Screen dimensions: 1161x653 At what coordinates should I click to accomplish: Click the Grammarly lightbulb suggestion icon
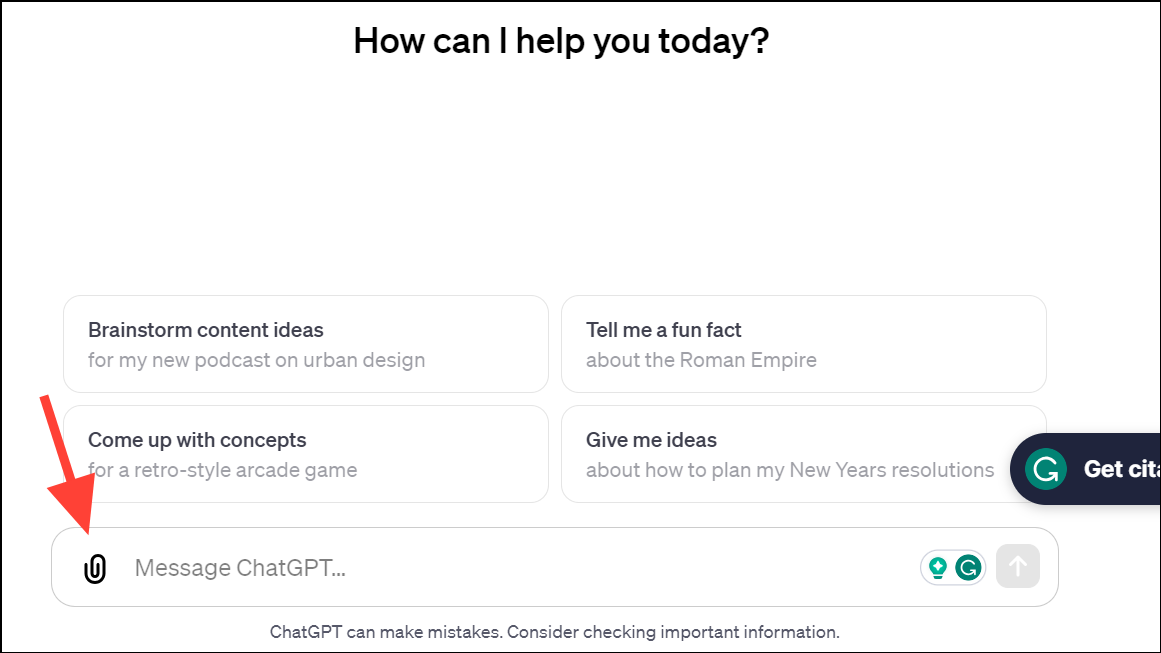938,567
